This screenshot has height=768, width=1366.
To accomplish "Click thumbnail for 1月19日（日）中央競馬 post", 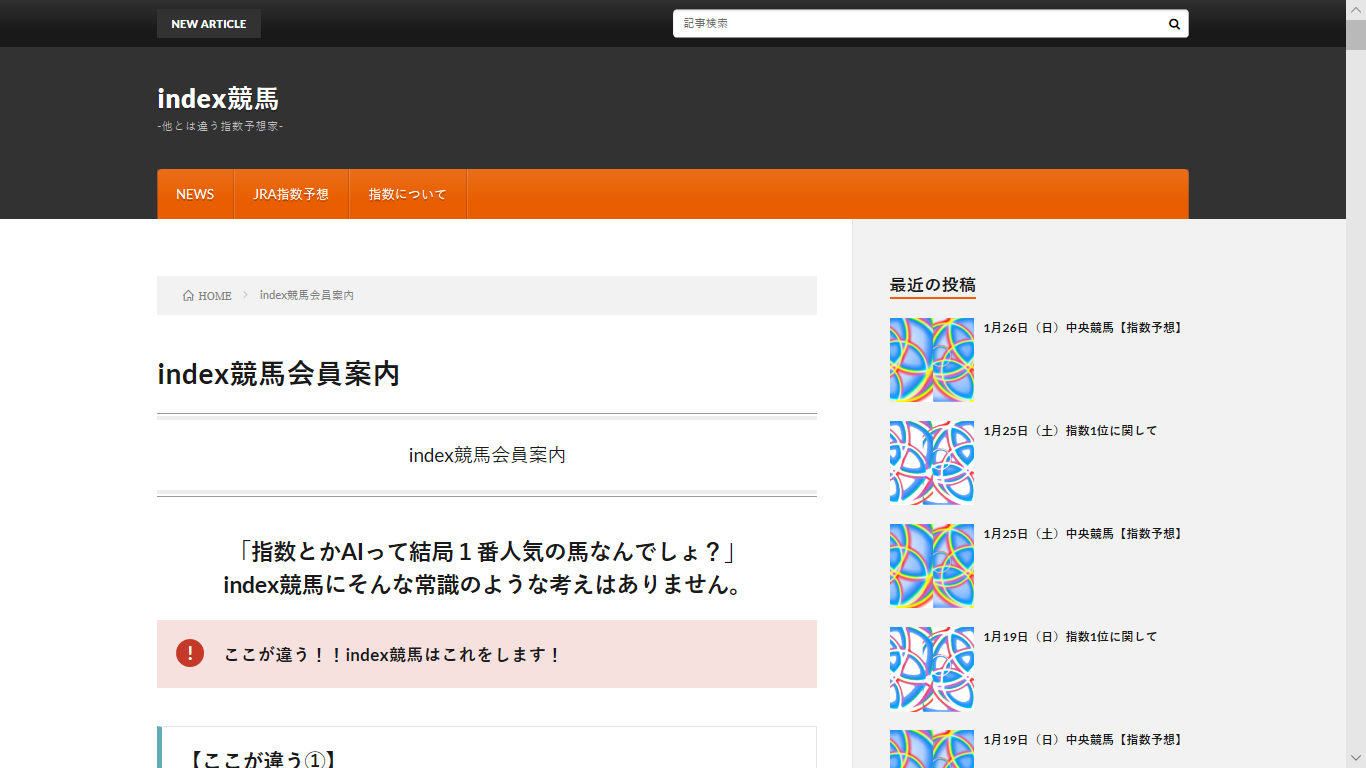I will (x=932, y=749).
